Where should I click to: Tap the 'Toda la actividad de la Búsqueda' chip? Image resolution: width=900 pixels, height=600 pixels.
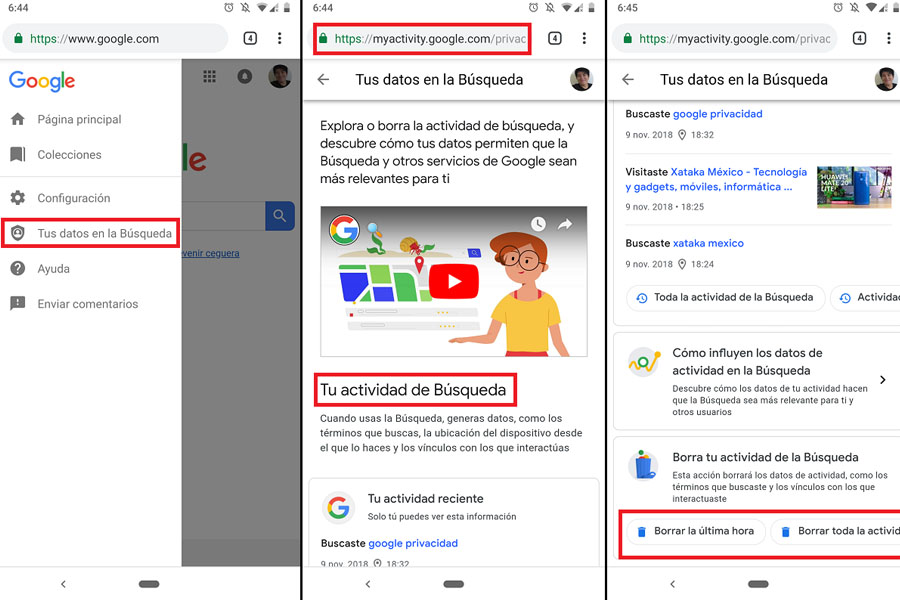726,297
